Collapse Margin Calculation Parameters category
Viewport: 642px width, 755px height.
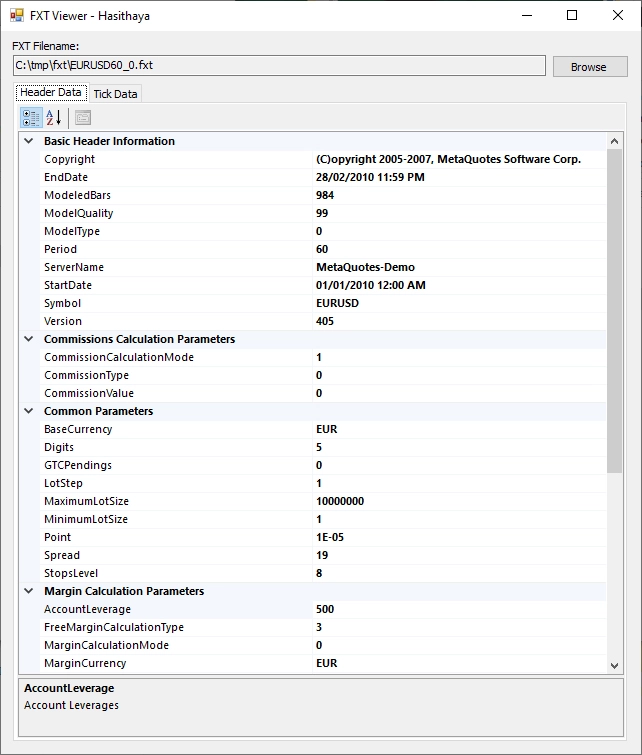point(29,591)
